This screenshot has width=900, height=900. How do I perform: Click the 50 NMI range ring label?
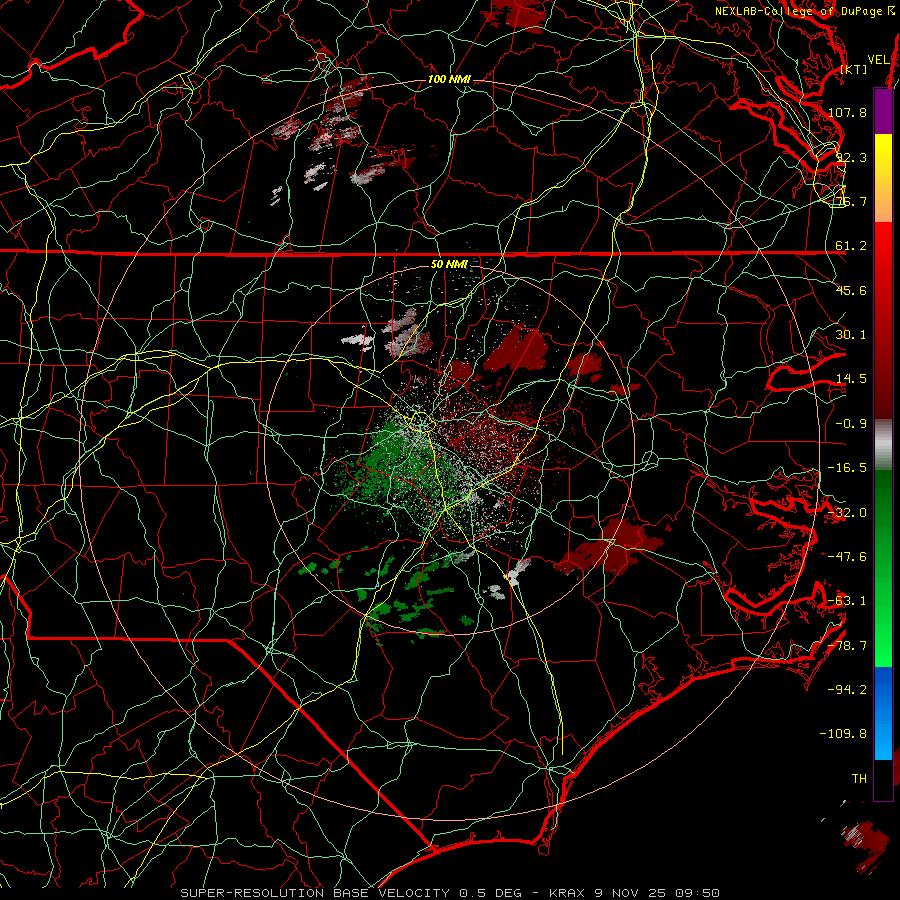click(449, 264)
